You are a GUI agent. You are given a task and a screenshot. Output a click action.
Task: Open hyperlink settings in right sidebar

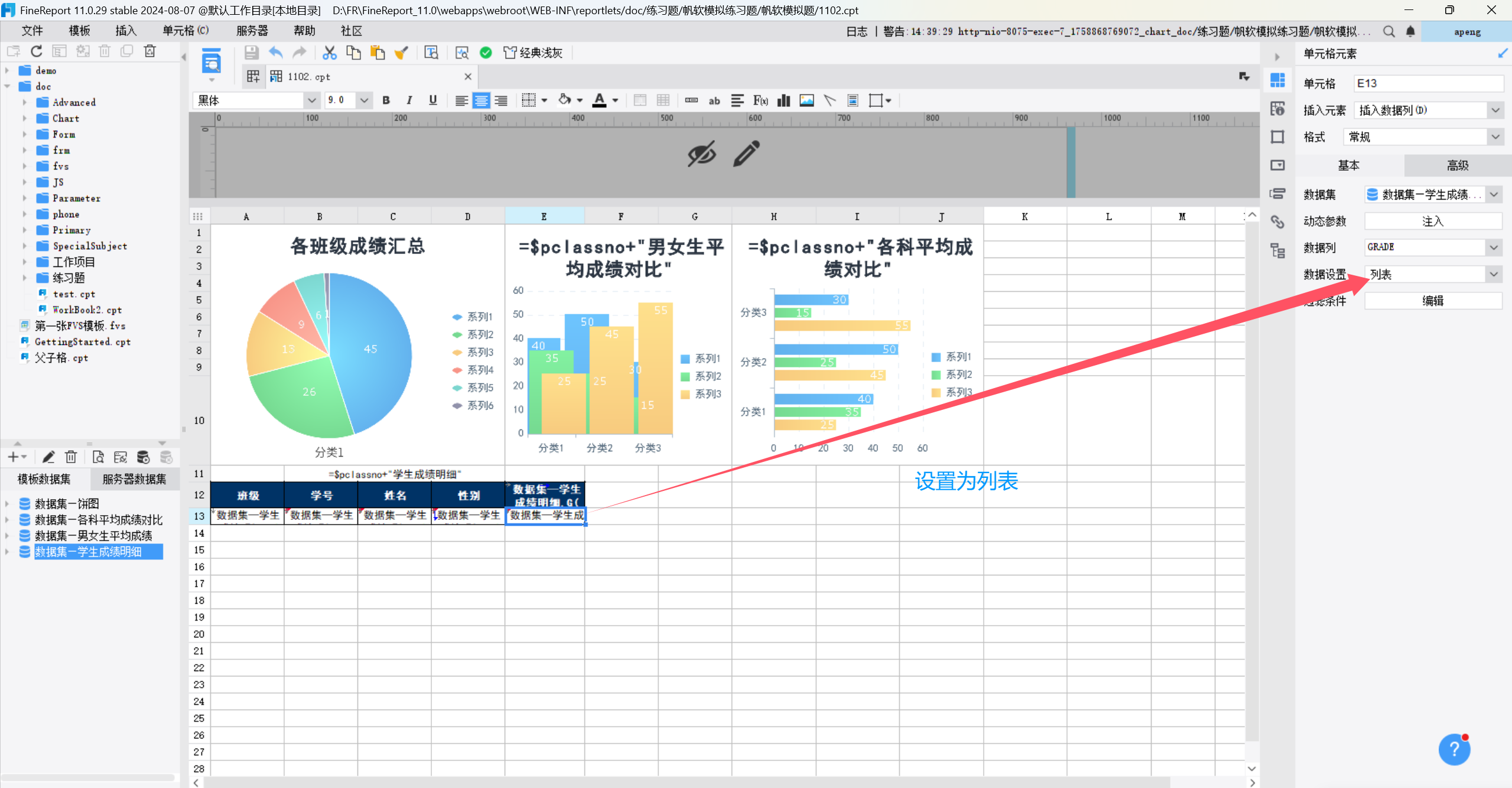click(x=1277, y=222)
